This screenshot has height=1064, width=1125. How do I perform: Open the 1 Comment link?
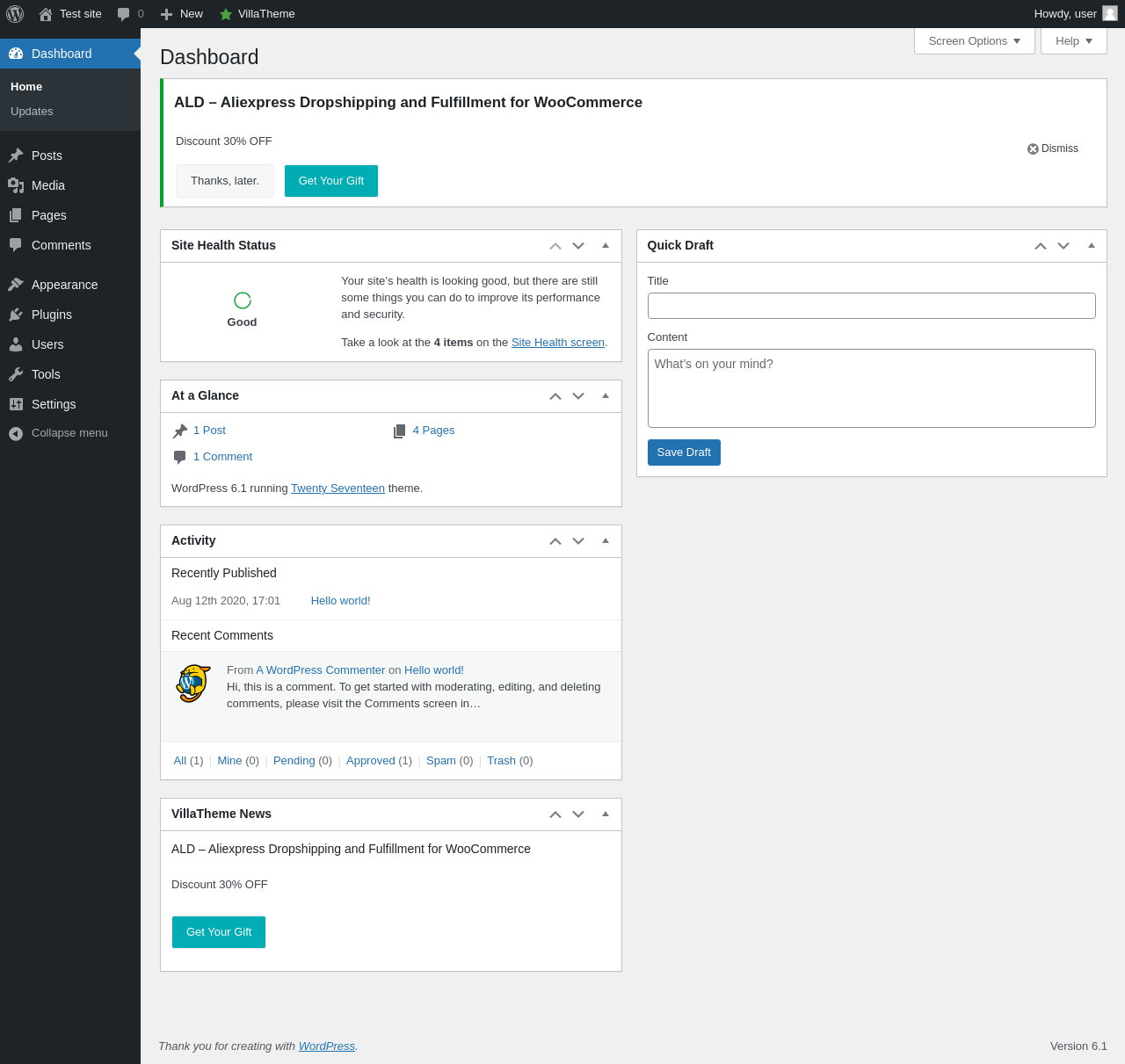pos(222,457)
